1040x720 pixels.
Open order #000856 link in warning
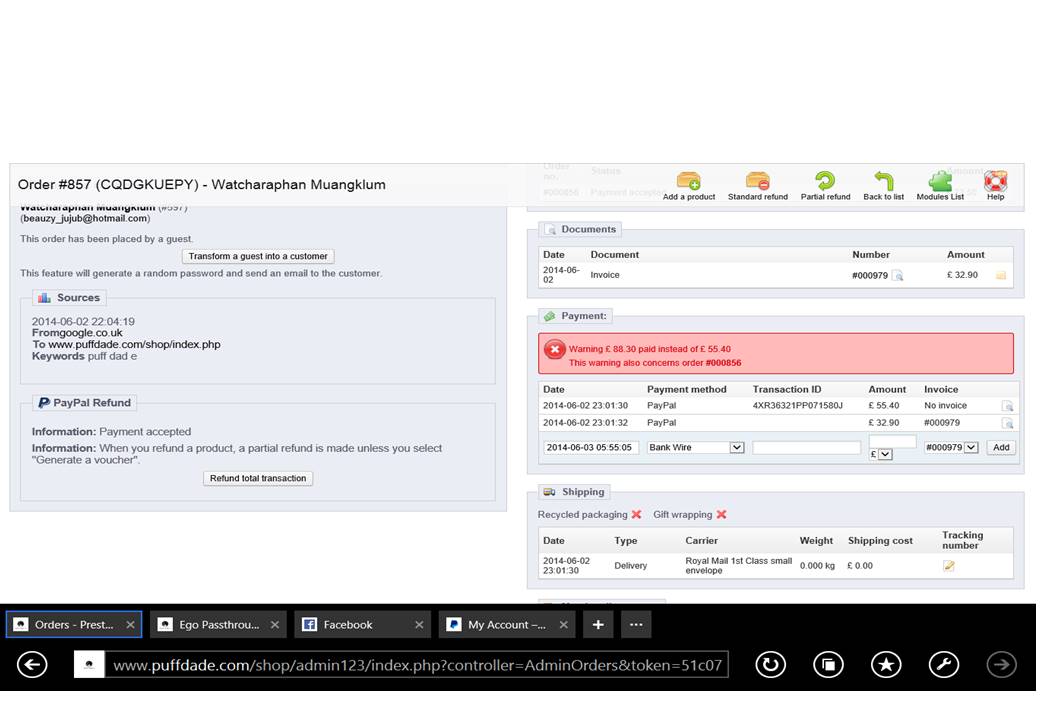[724, 363]
